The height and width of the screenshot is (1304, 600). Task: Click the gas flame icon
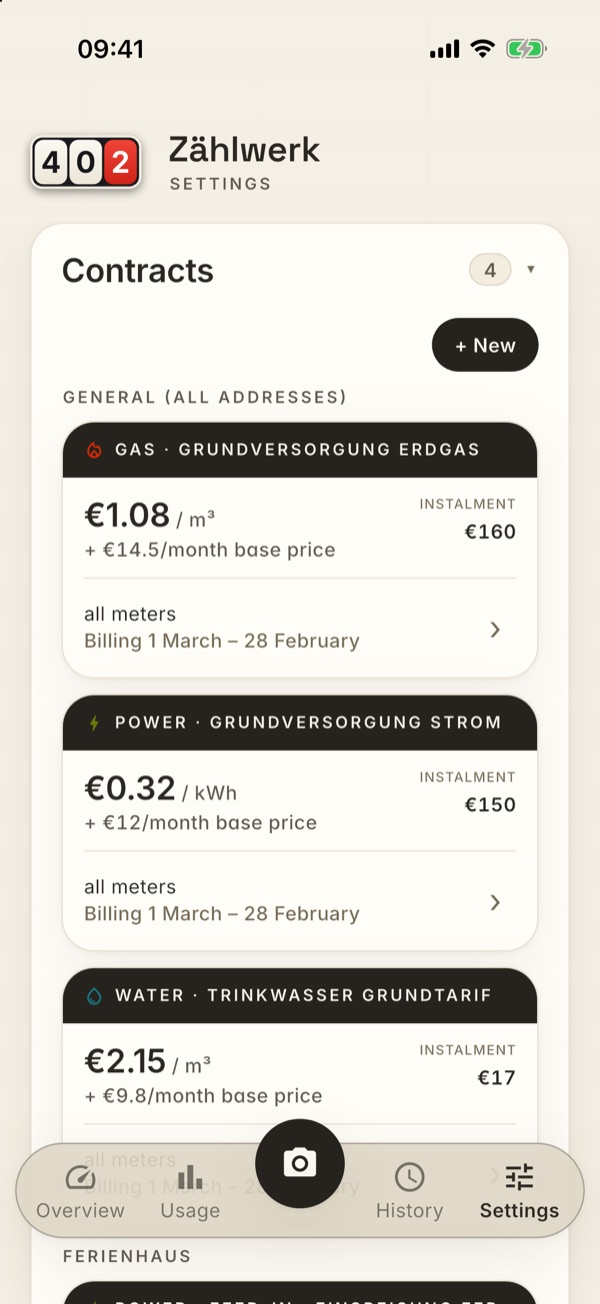94,450
